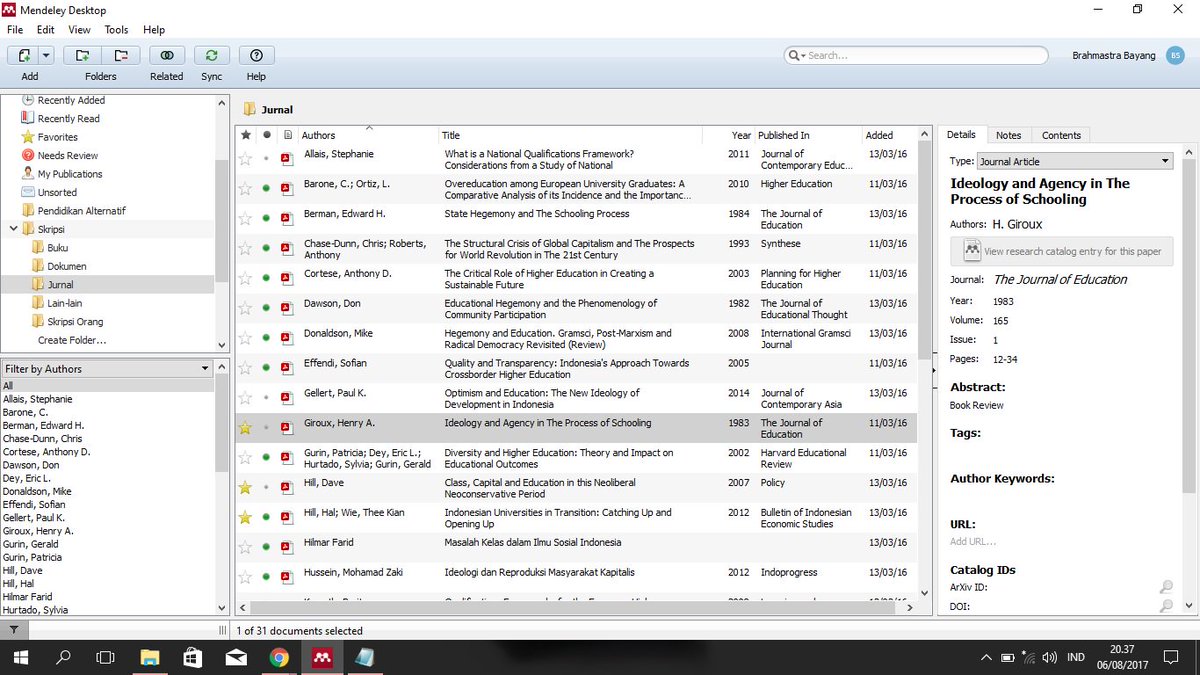This screenshot has width=1200, height=675.
Task: Click the filter funnel icon in status bar
Action: tap(13, 630)
